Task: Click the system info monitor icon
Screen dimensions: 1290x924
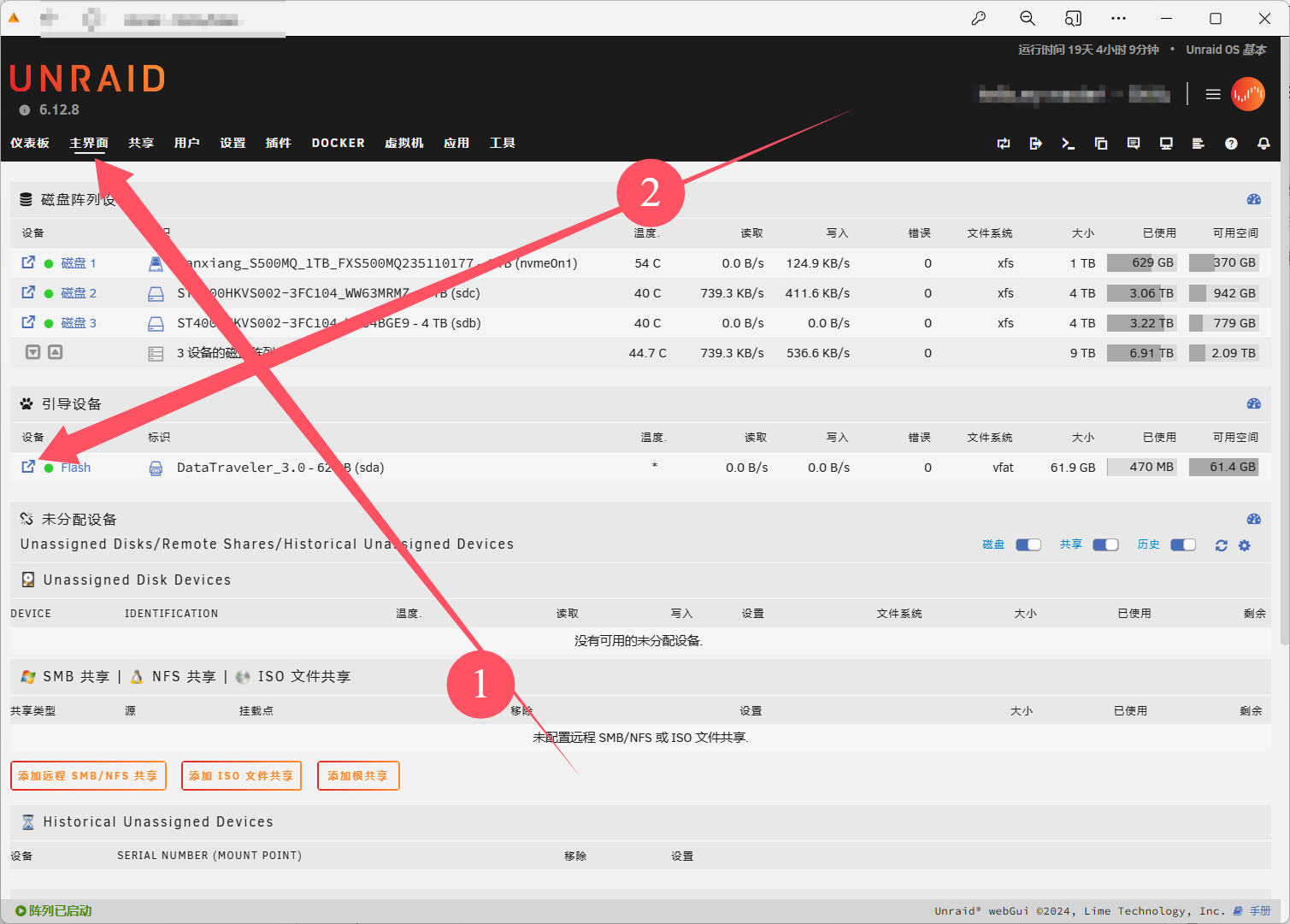Action: pos(1165,144)
